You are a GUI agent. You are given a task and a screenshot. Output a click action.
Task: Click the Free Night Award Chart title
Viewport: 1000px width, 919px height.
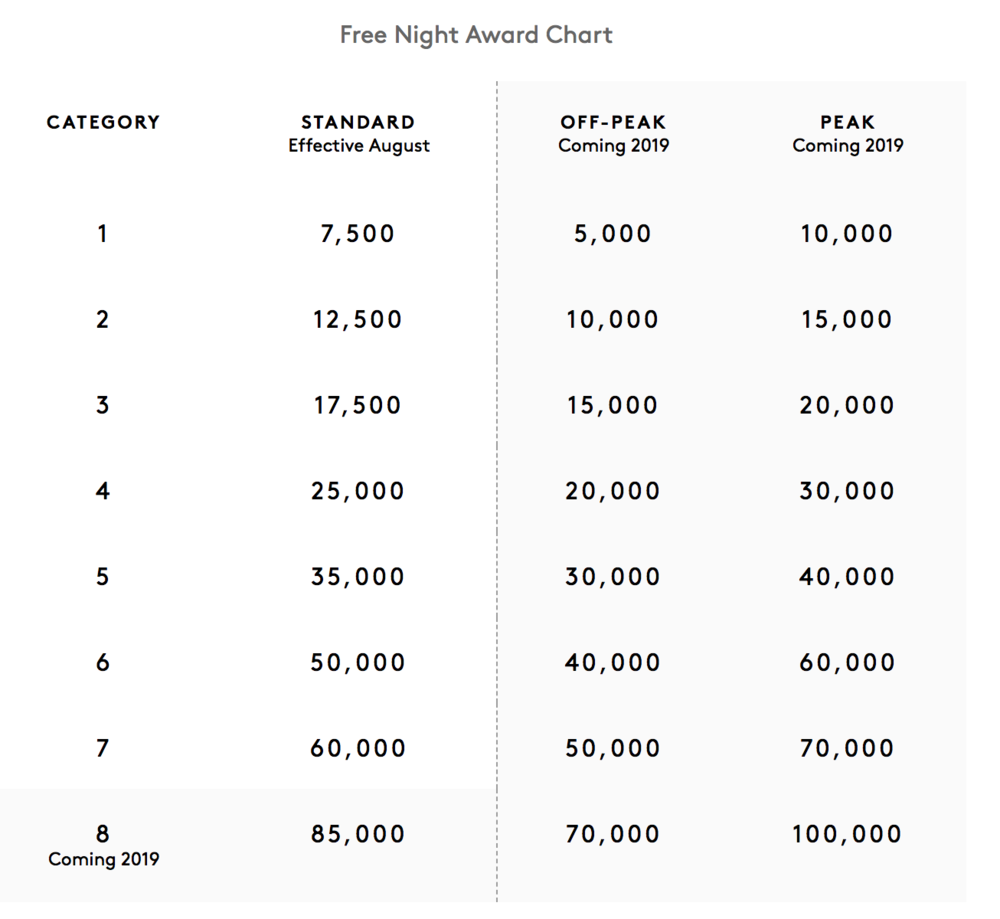476,35
